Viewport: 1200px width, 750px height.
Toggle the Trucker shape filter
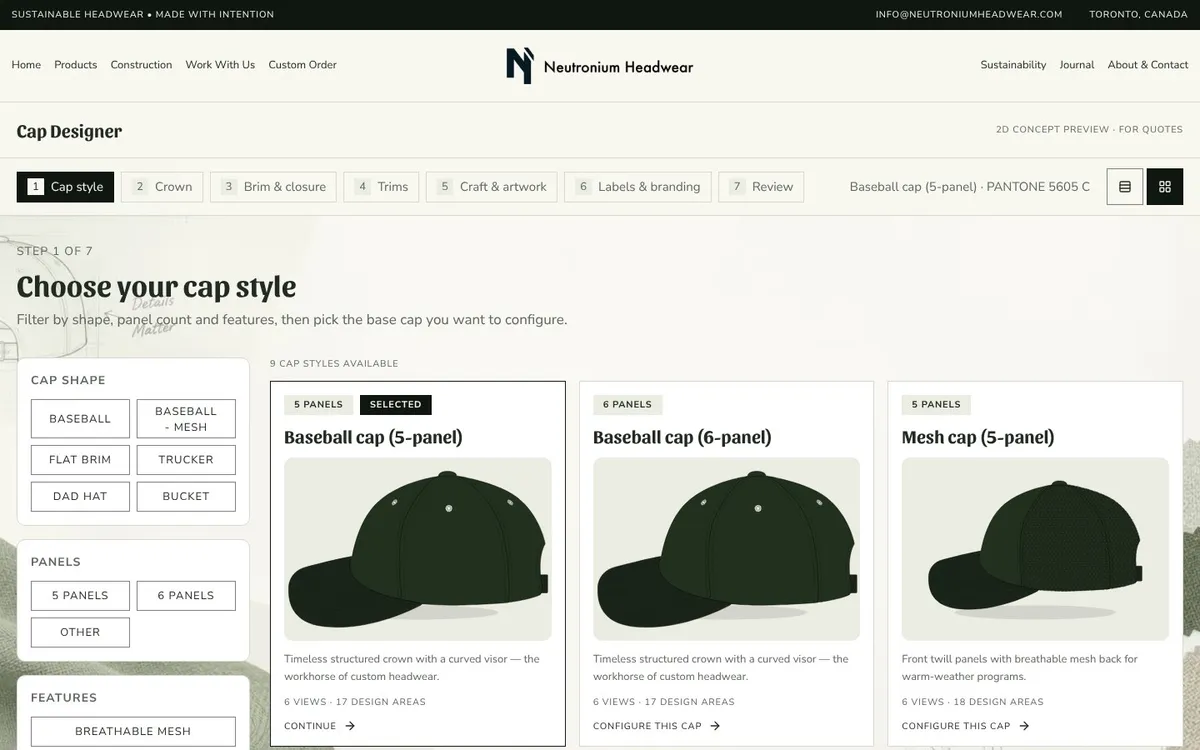point(186,460)
